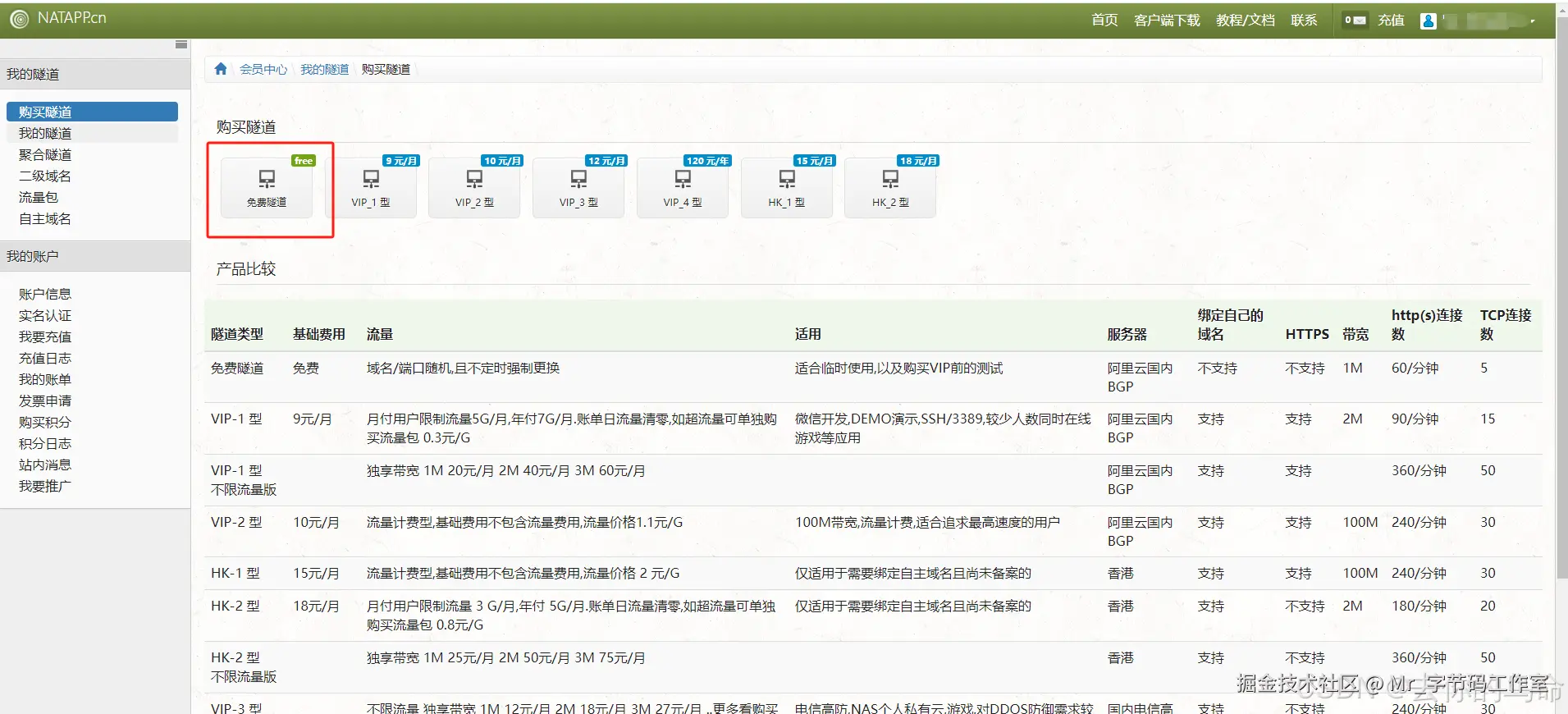This screenshot has height=714, width=1568.
Task: Select the VIP_1 tunnel card
Action: coord(371,187)
